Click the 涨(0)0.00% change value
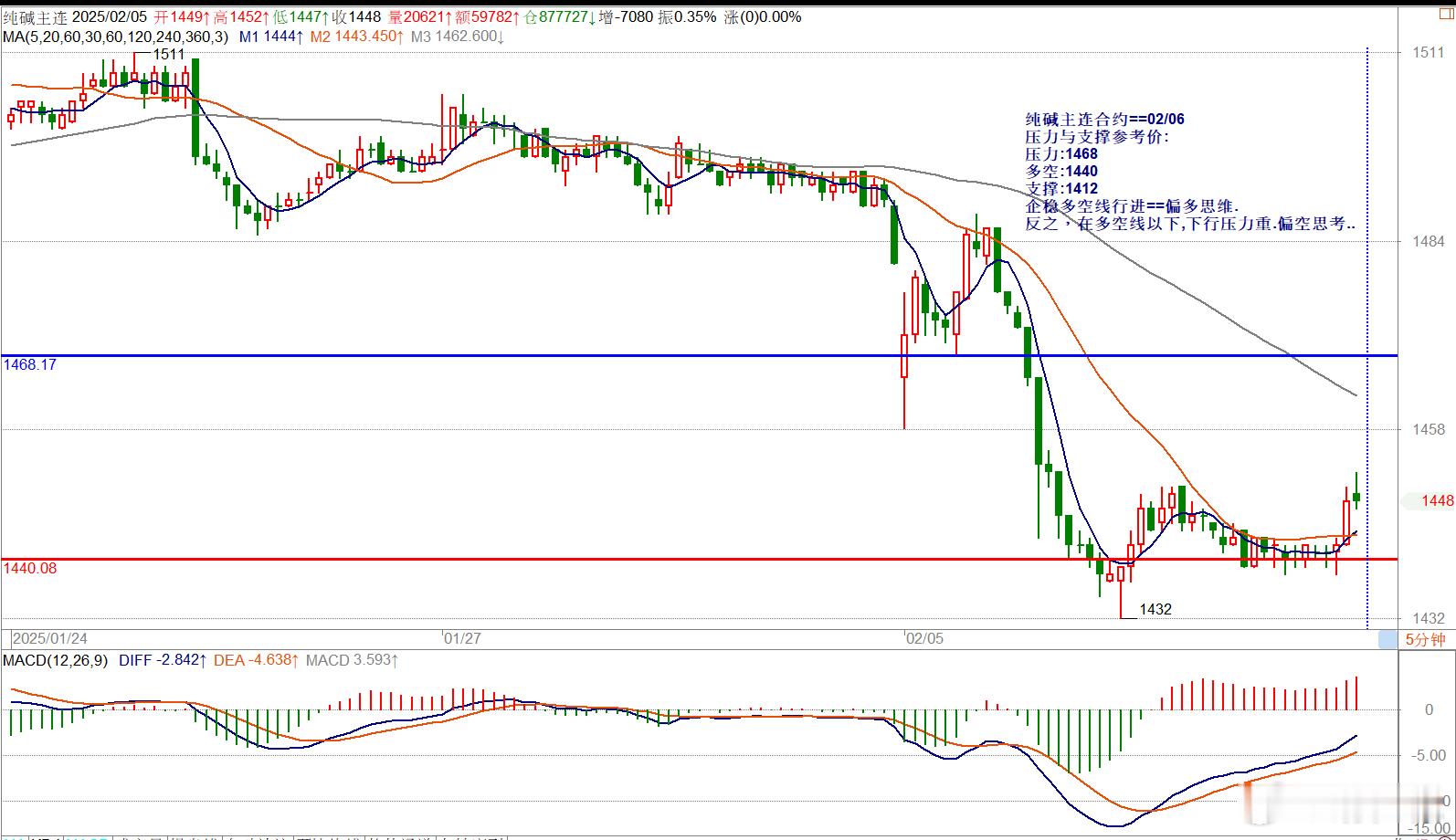This screenshot has height=840, width=1456. pyautogui.click(x=762, y=16)
